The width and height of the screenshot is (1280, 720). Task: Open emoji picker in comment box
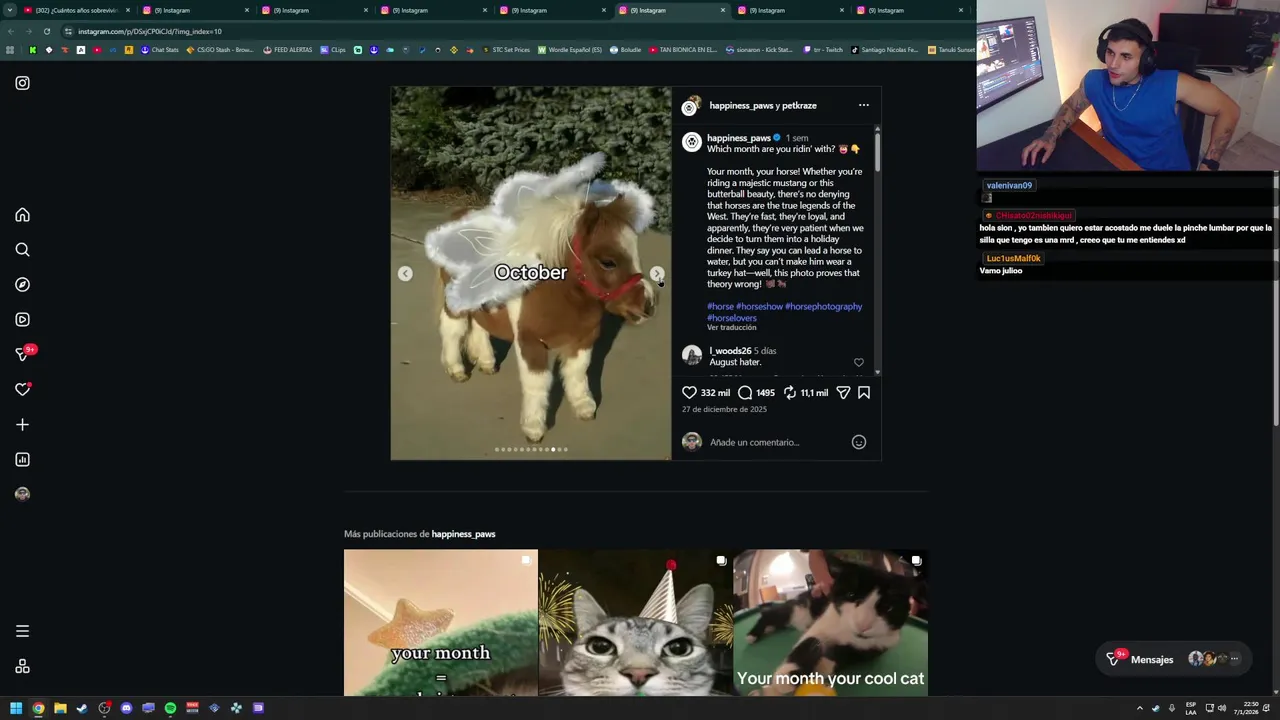pyautogui.click(x=859, y=442)
